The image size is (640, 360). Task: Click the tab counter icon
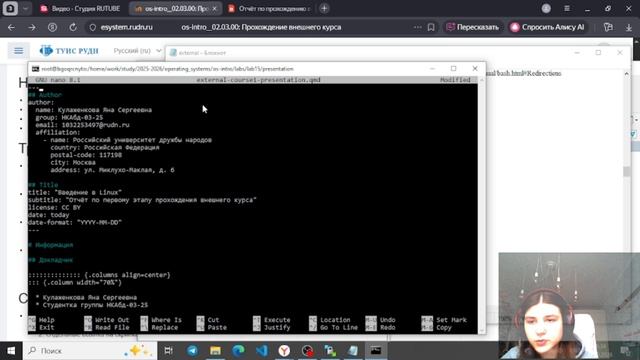point(10,9)
